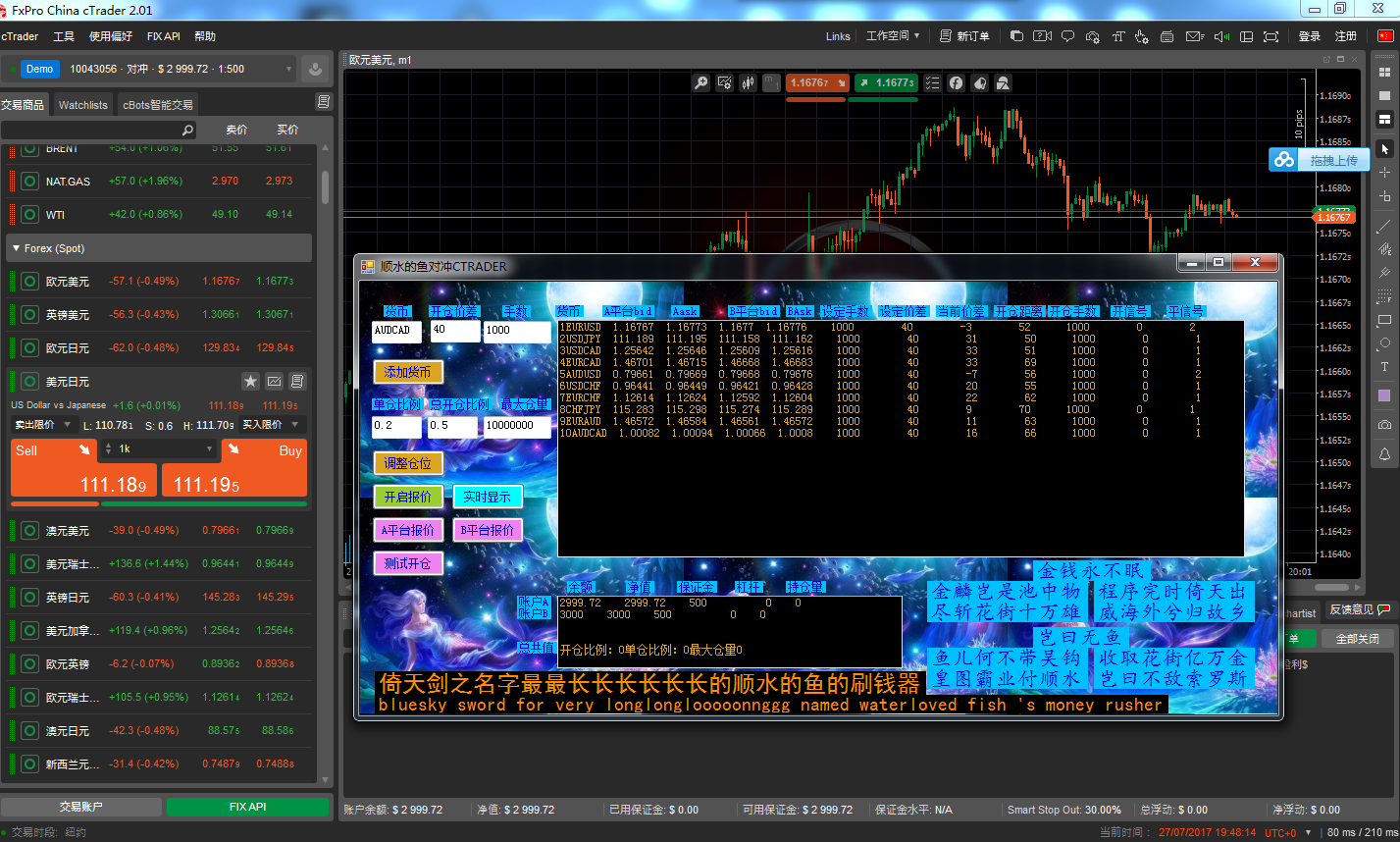This screenshot has height=842, width=1400.
Task: Open the sound settings speaker icon
Action: (1221, 36)
